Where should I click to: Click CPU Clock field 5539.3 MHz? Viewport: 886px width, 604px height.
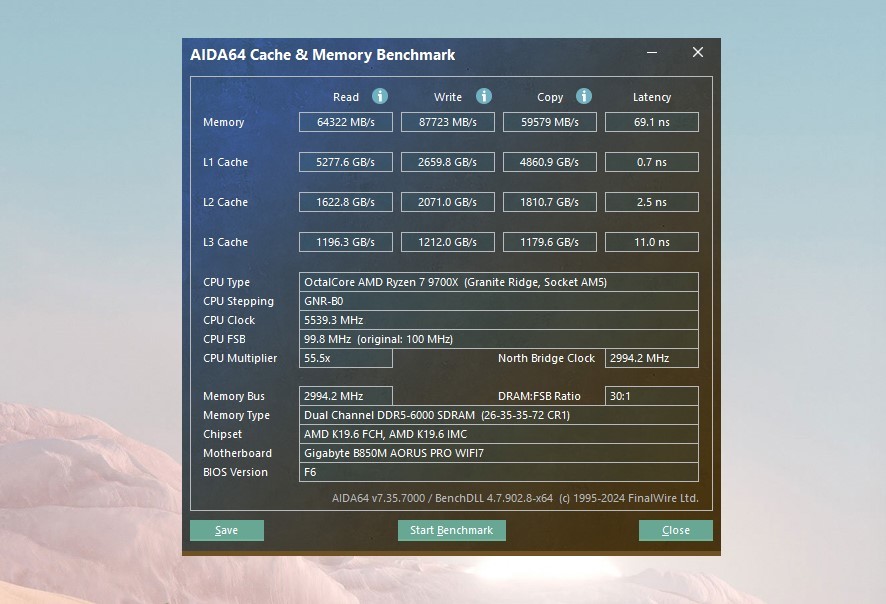pyautogui.click(x=498, y=320)
